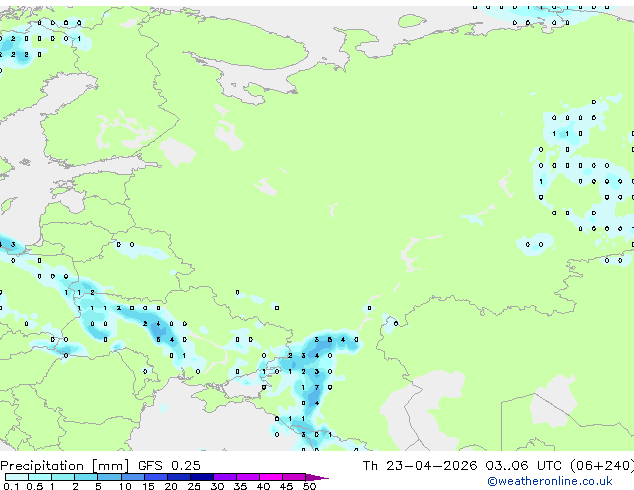Click the '25' legend scale label
This screenshot has width=634, height=490.
coord(194,486)
